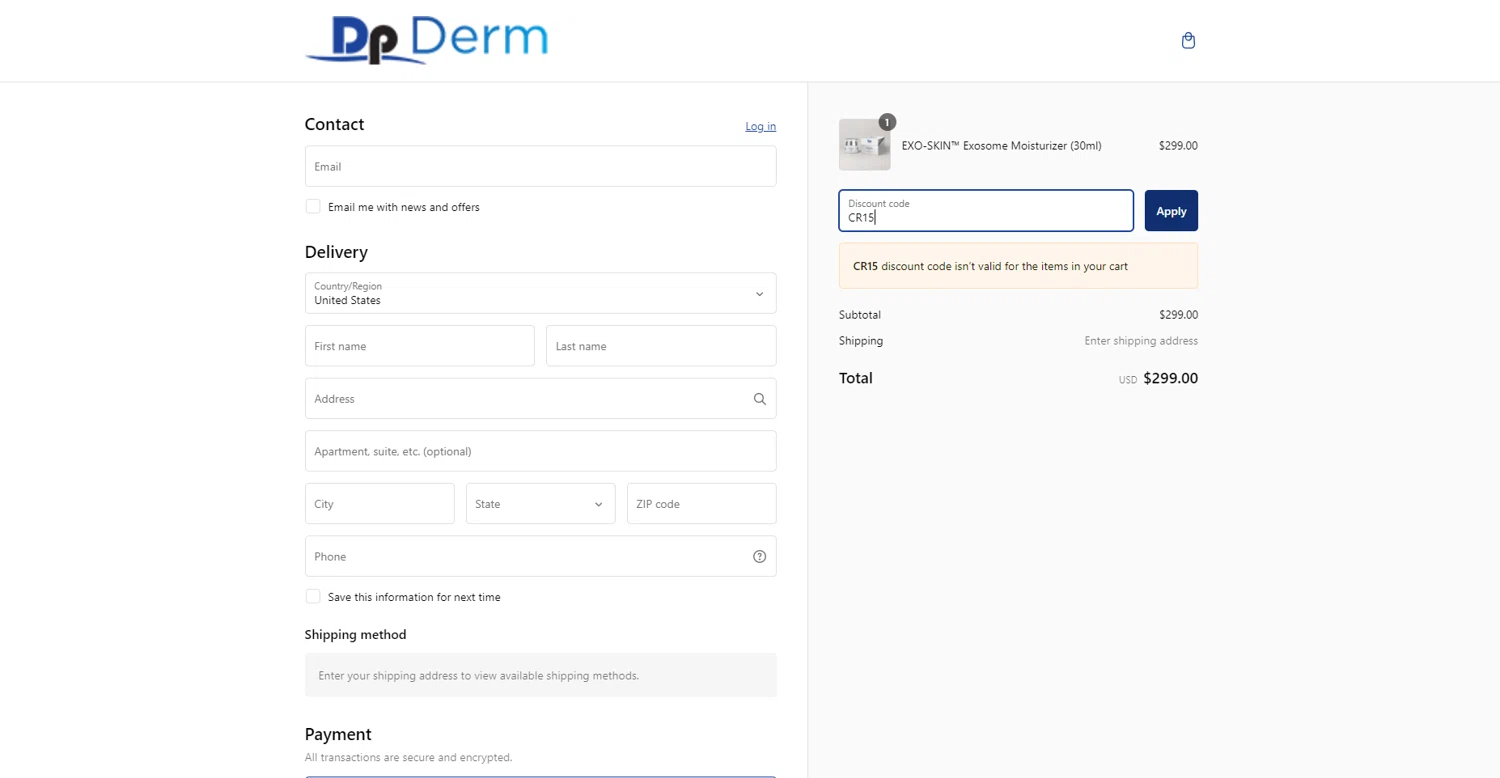The height and width of the screenshot is (778, 1500).
Task: Focus the Email input field
Action: click(541, 167)
